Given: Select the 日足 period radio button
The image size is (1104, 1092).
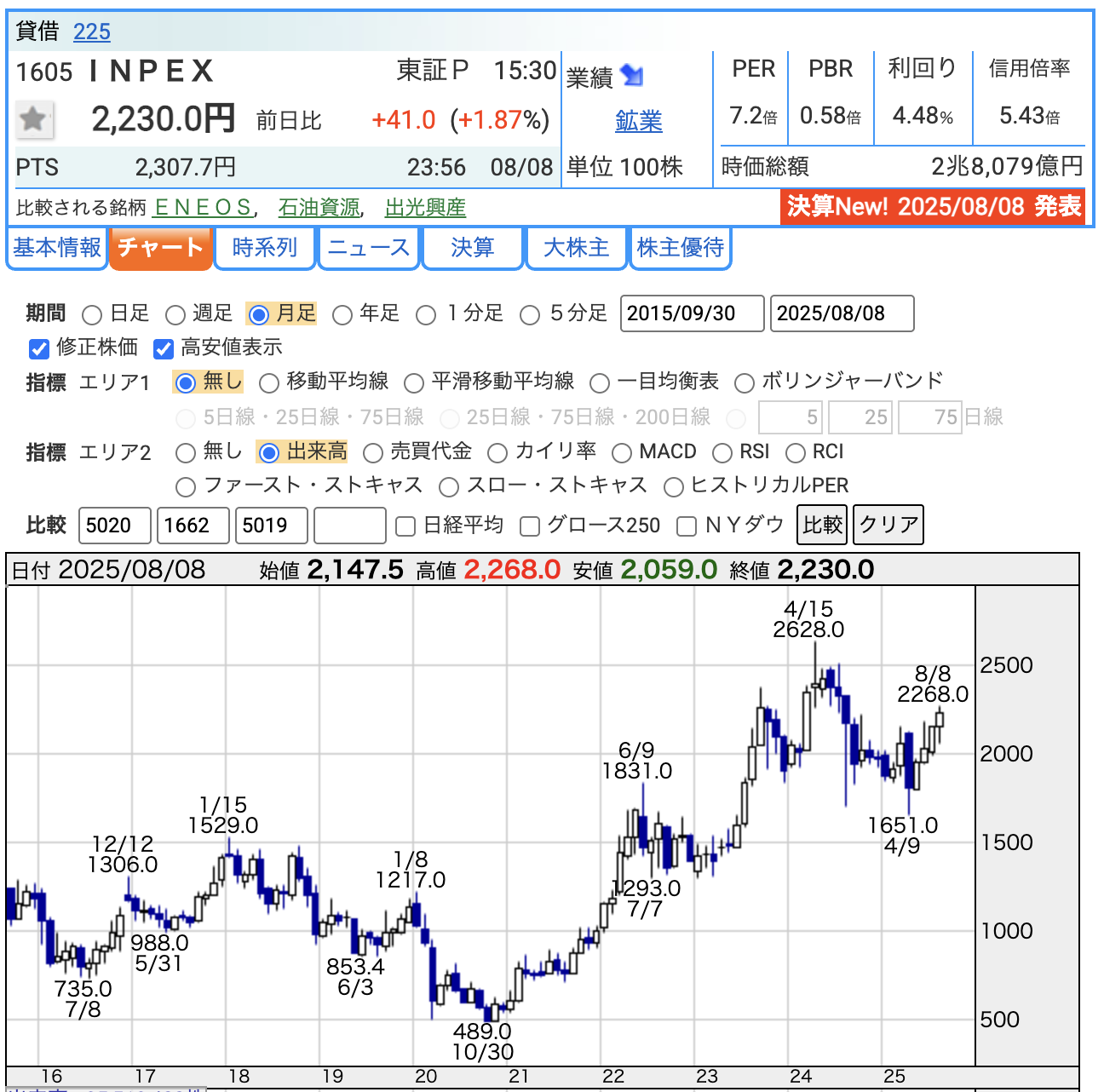Looking at the screenshot, I should point(92,315).
